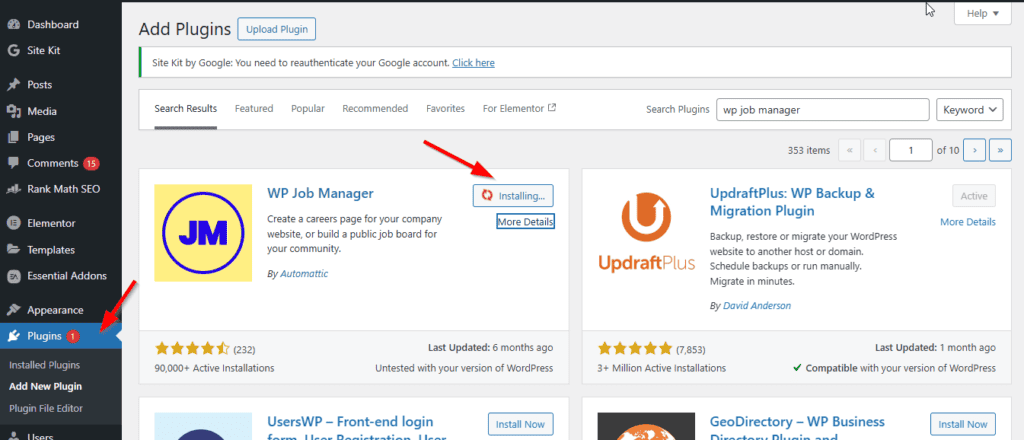
Task: Click Install Now for UsersWP
Action: pyautogui.click(x=520, y=424)
